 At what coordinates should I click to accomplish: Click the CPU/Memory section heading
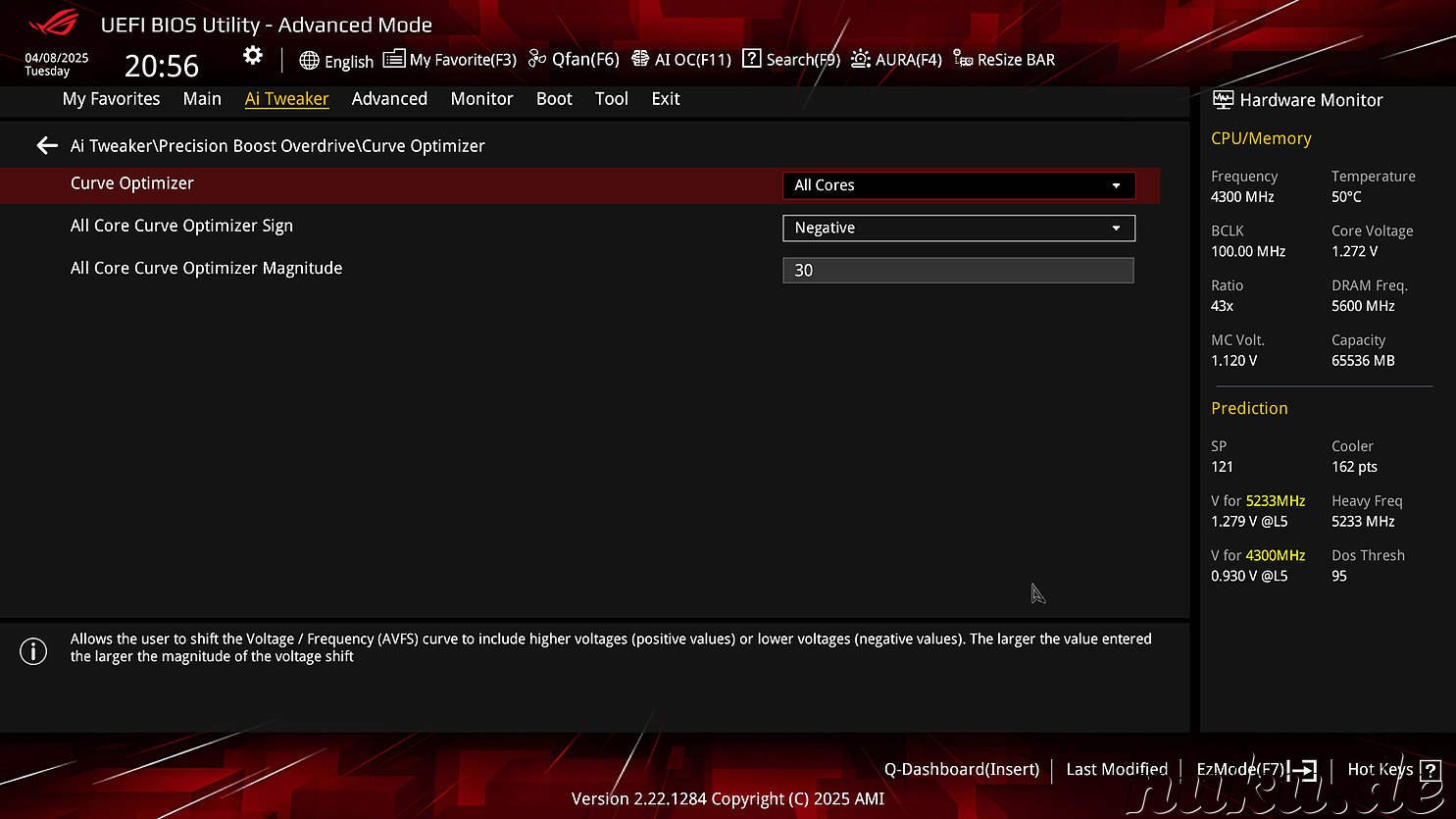tap(1261, 138)
